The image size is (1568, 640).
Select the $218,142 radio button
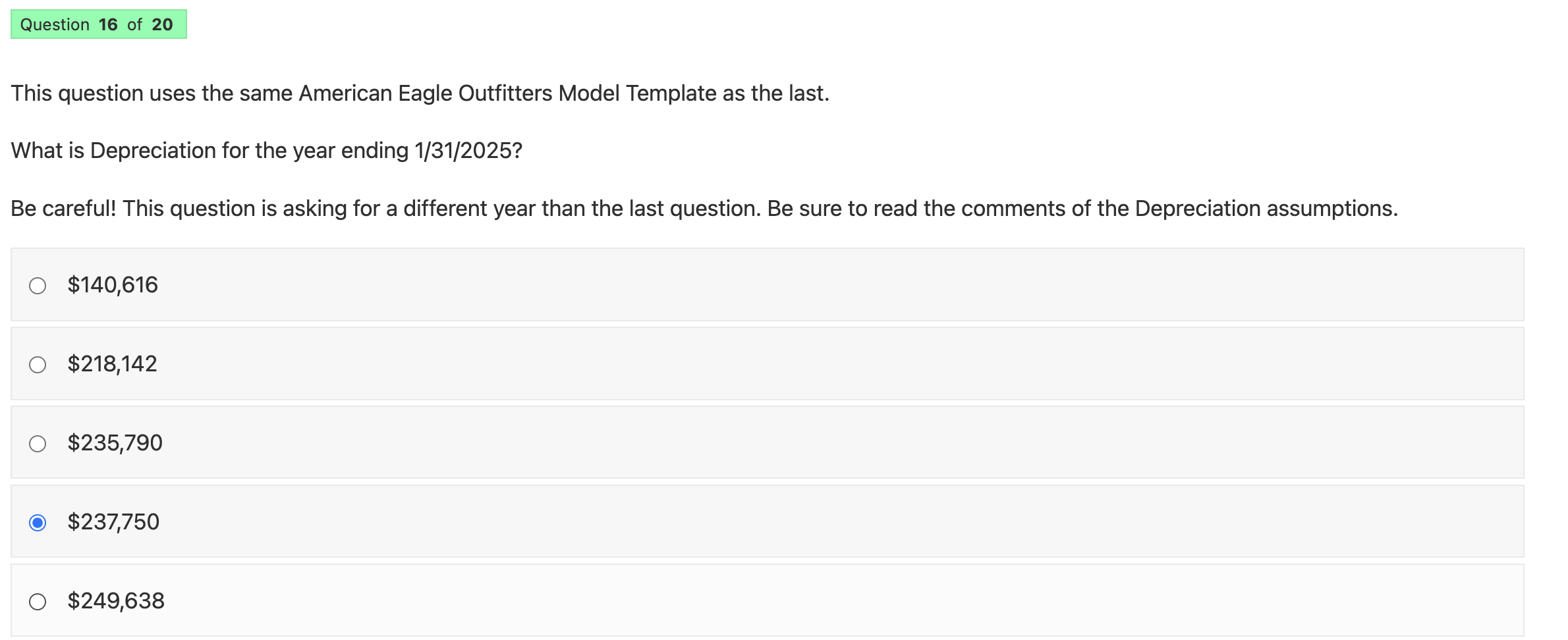(38, 363)
